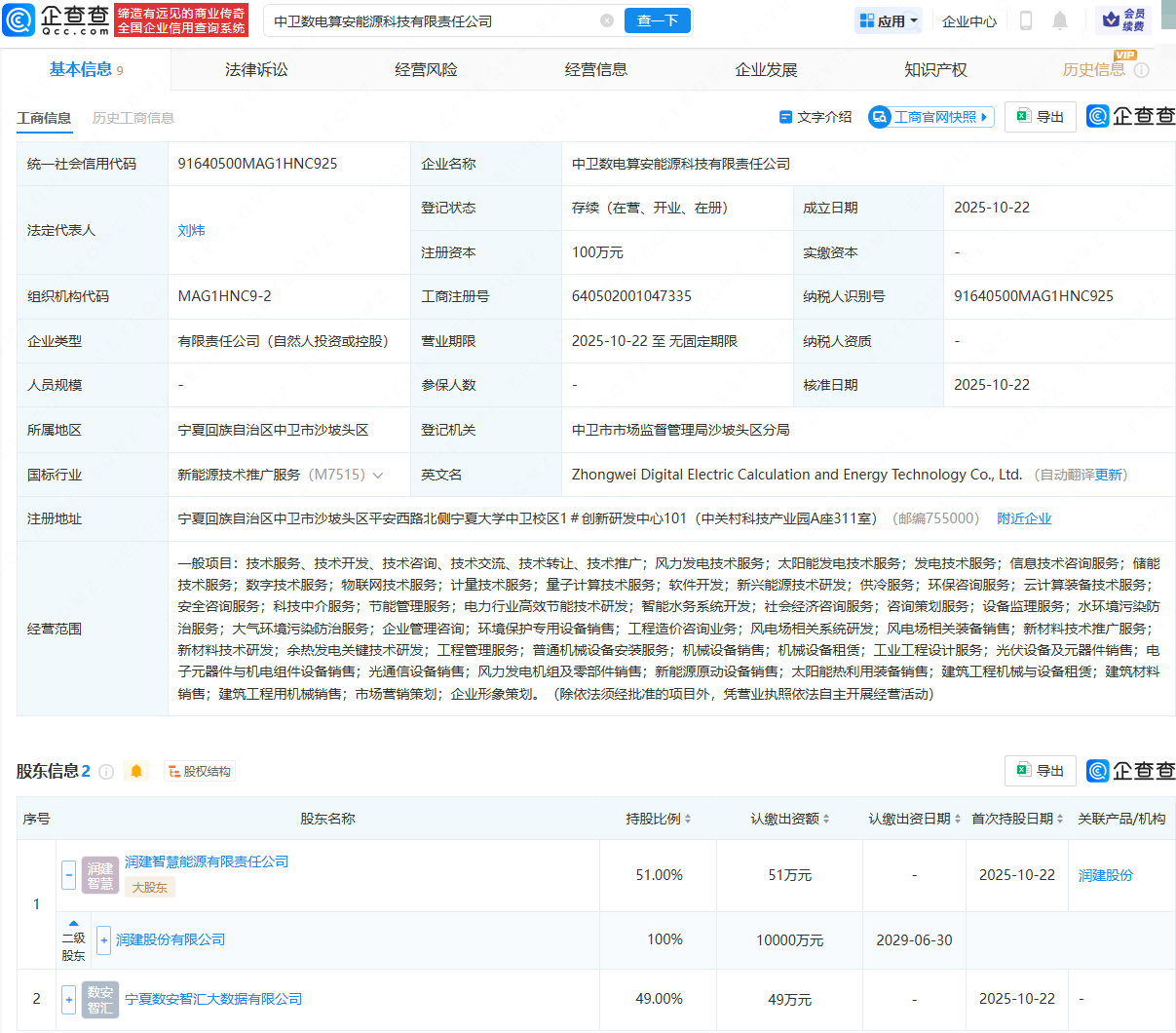This screenshot has height=1033, width=1176.
Task: Switch to the 企业发展 tab
Action: tap(766, 70)
